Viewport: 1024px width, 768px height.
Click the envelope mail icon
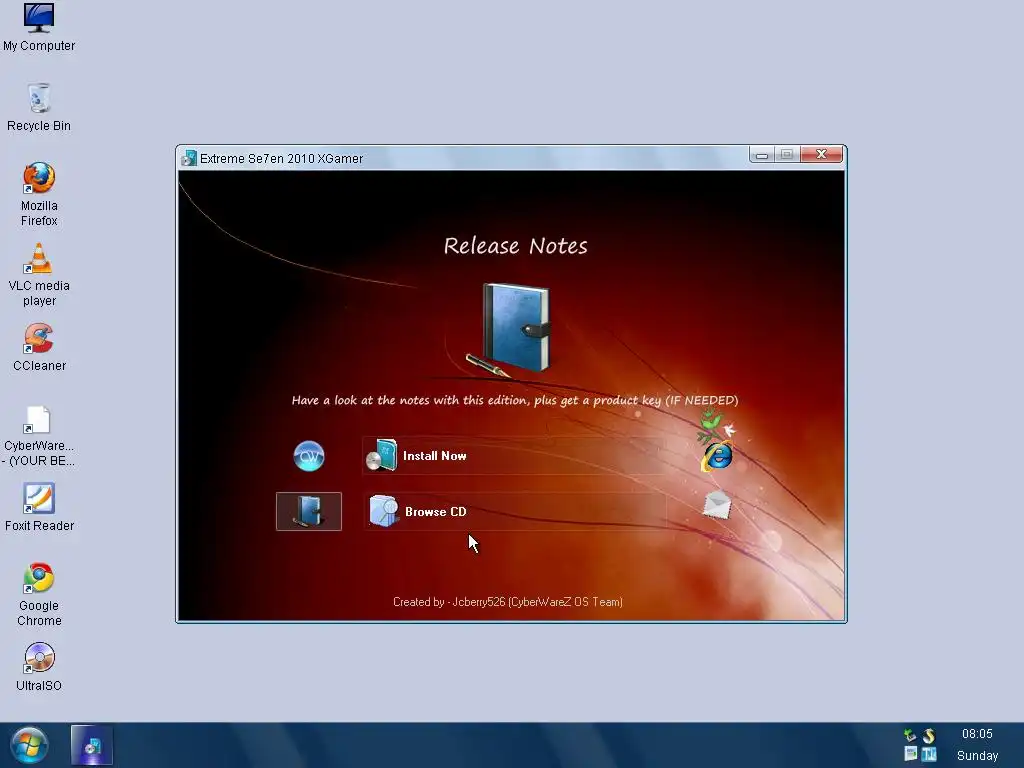(x=716, y=505)
